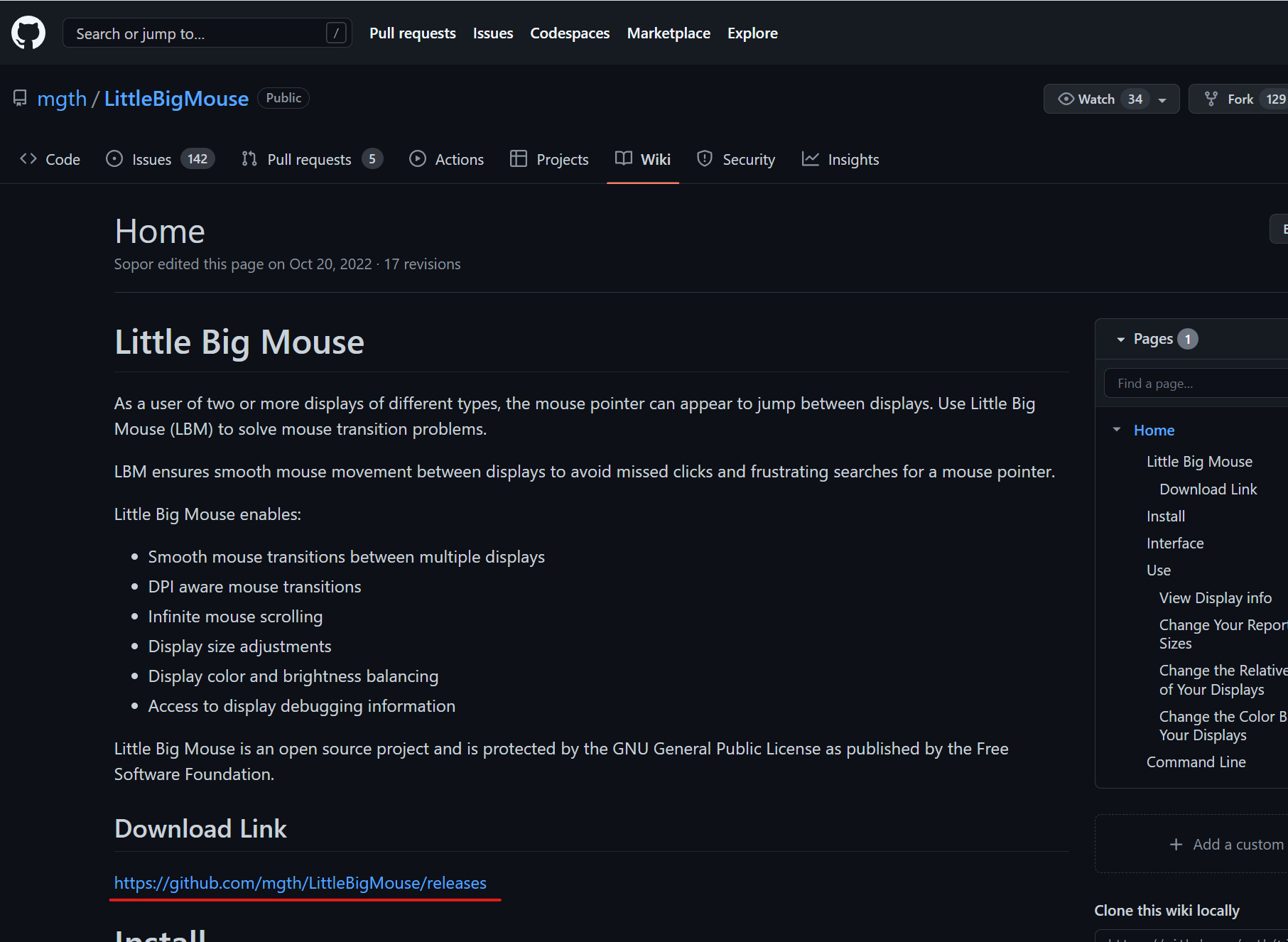This screenshot has width=1288, height=942.
Task: Jump to Little Big Mouse section in sidebar
Action: click(1199, 462)
